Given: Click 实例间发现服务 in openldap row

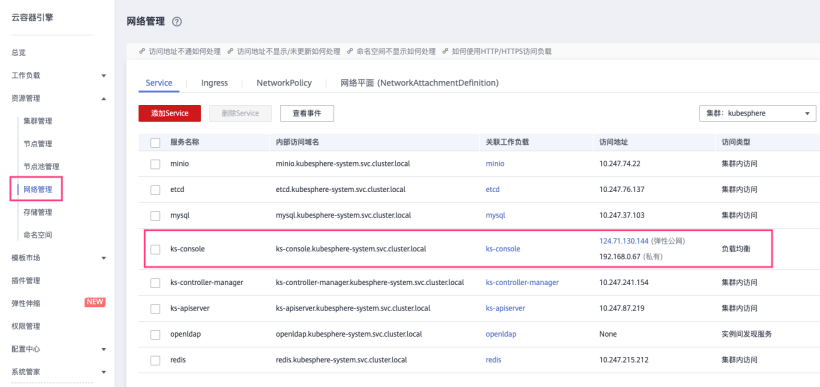Looking at the screenshot, I should pyautogui.click(x=747, y=334).
